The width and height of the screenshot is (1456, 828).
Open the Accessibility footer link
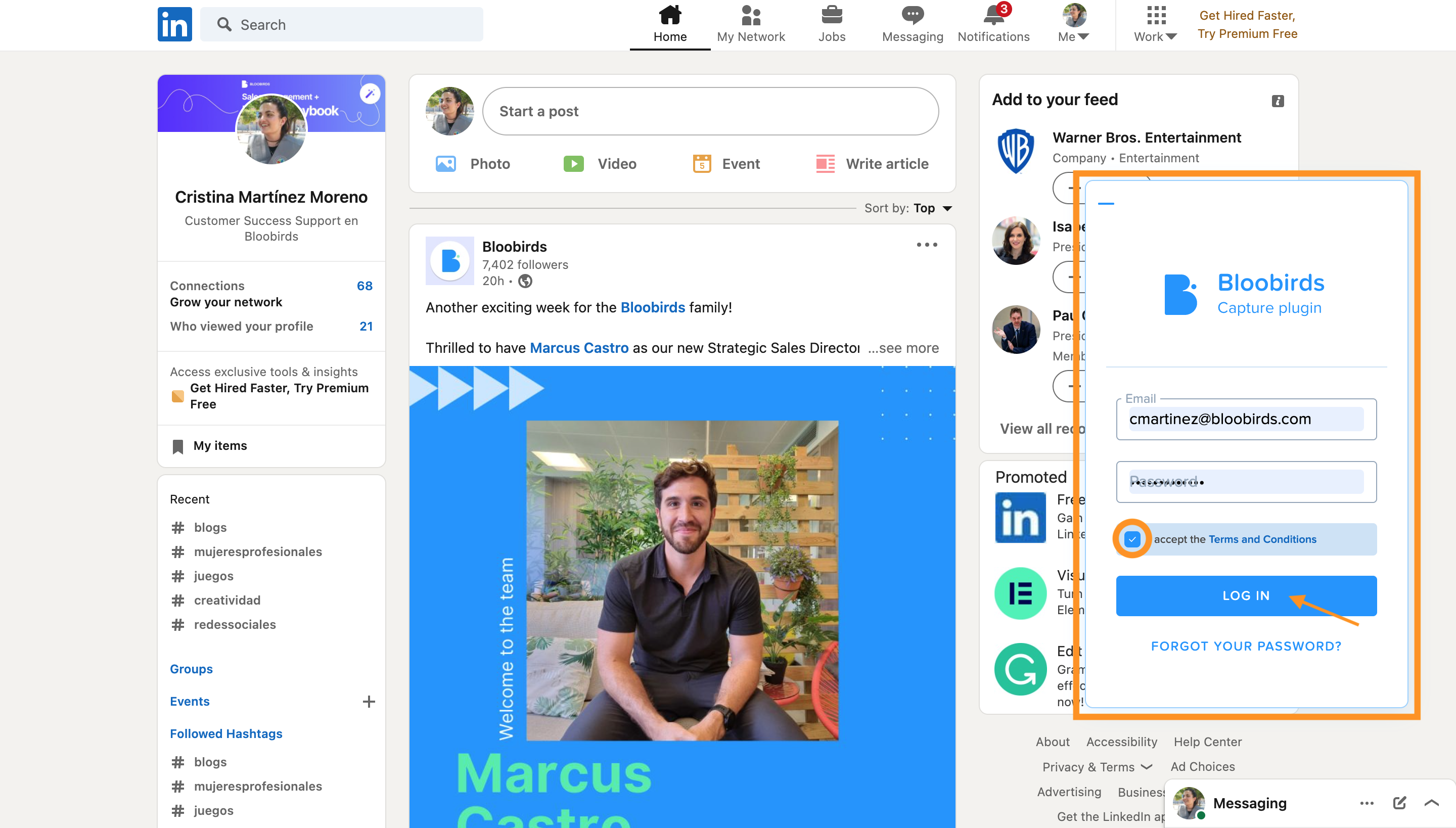click(x=1121, y=742)
